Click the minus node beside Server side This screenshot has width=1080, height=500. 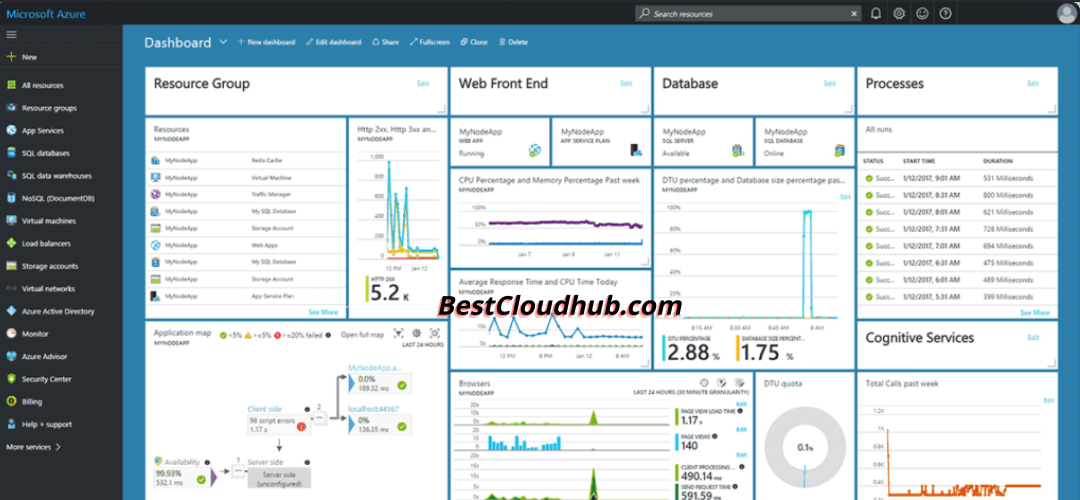click(238, 470)
